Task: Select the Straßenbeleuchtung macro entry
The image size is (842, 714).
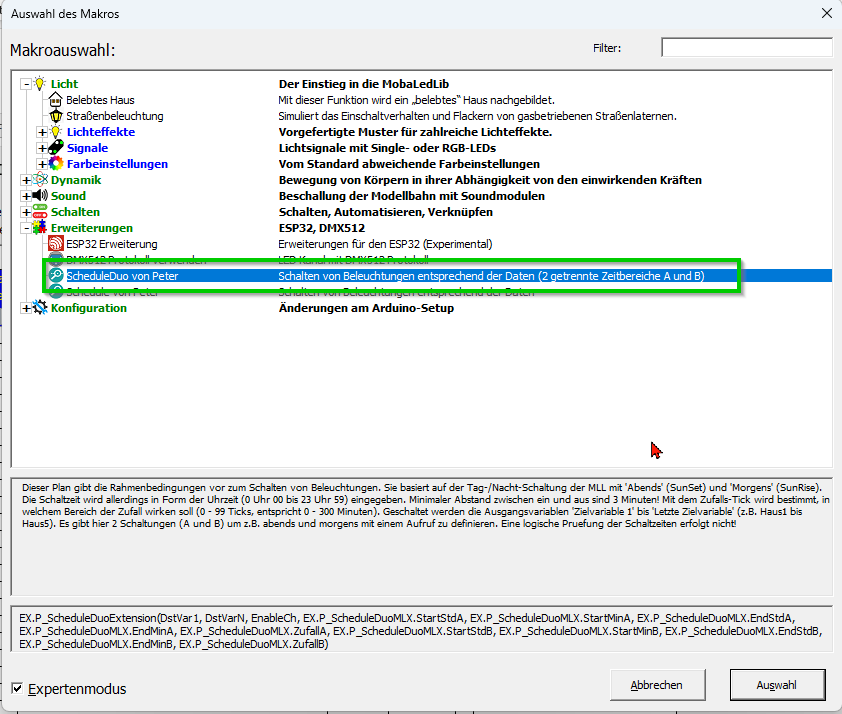Action: point(114,116)
